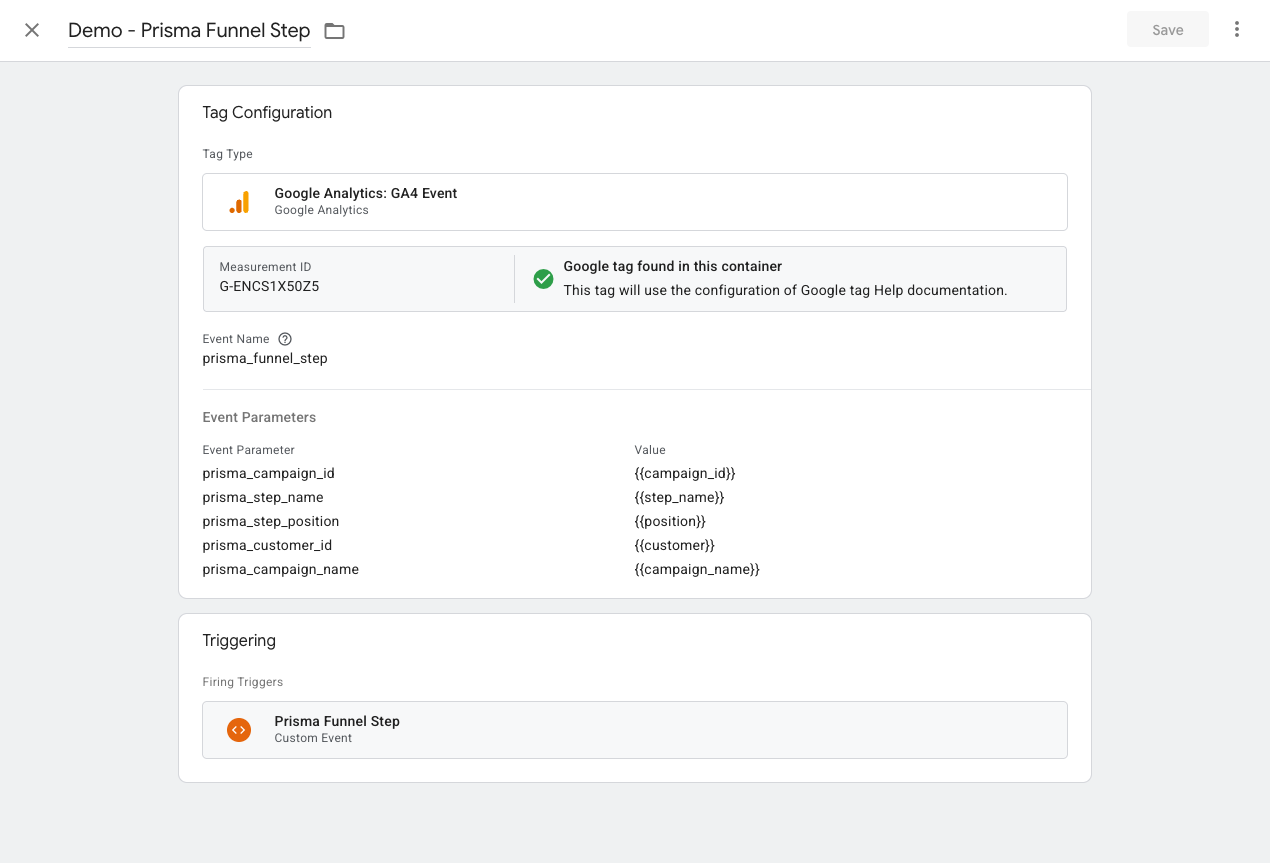Click the prisma_customer_id parameter

[x=267, y=545]
